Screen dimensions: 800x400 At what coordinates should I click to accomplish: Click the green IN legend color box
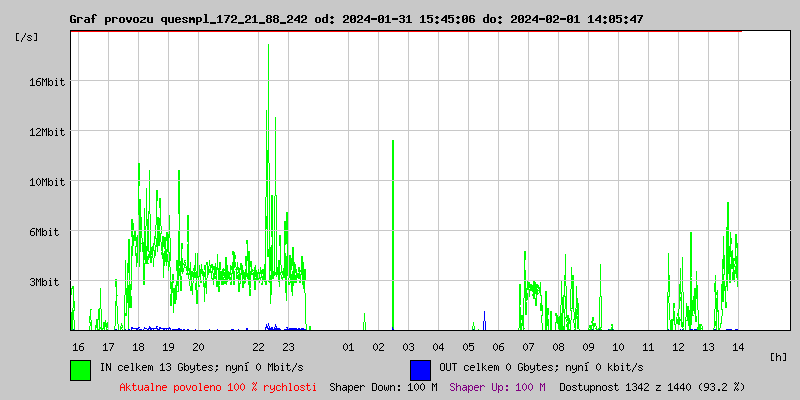pos(80,369)
